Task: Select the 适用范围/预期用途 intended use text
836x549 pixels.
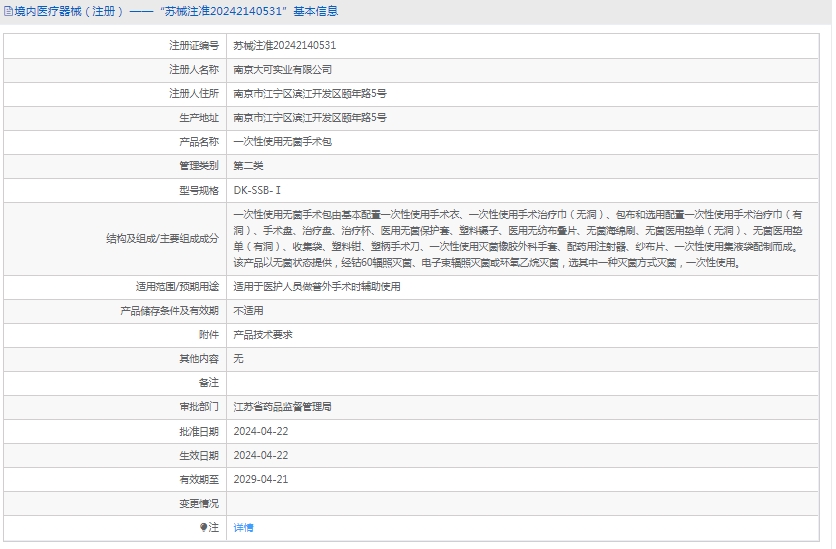Action: tap(316, 286)
